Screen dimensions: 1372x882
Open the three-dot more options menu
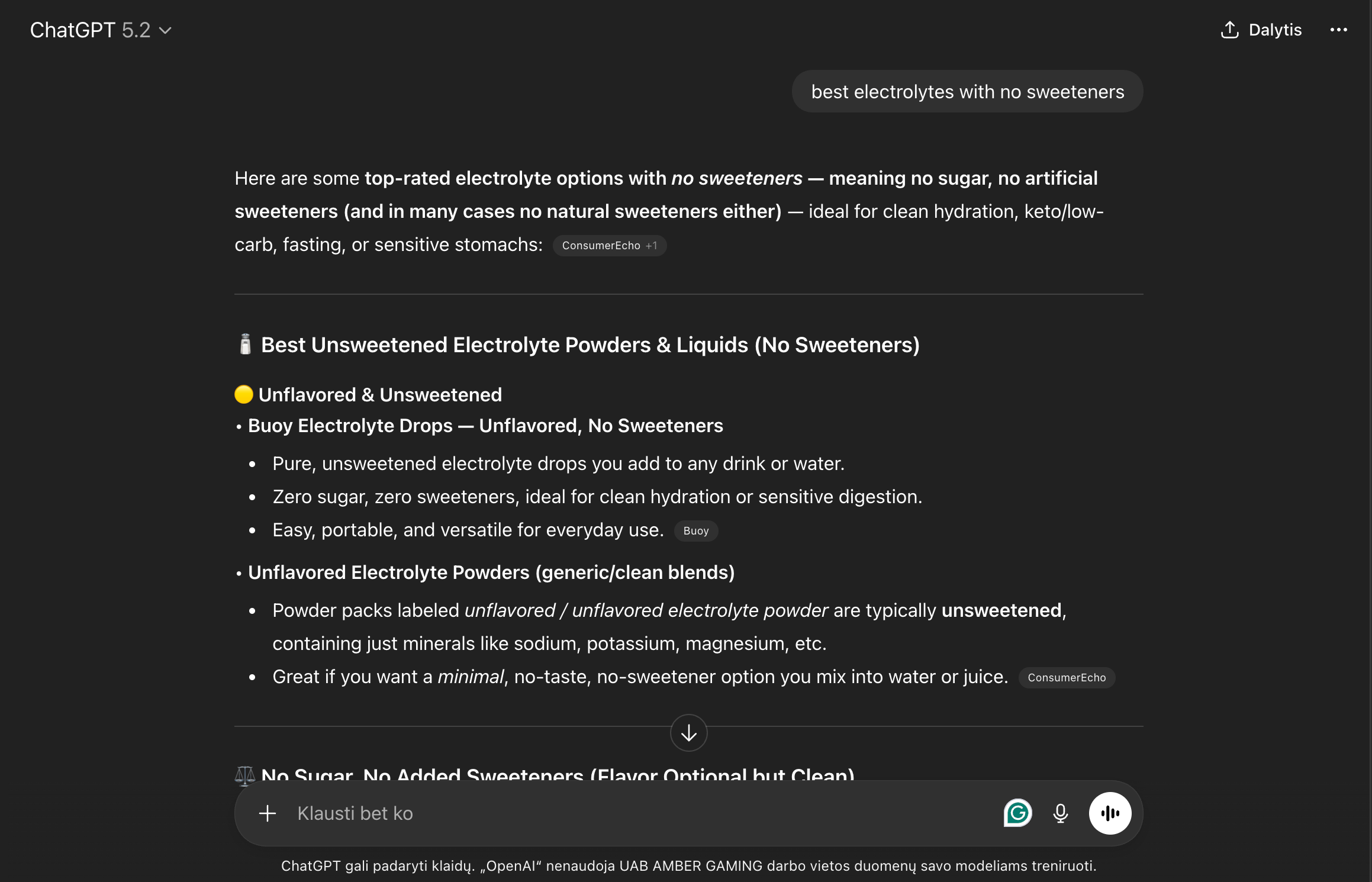1338,30
